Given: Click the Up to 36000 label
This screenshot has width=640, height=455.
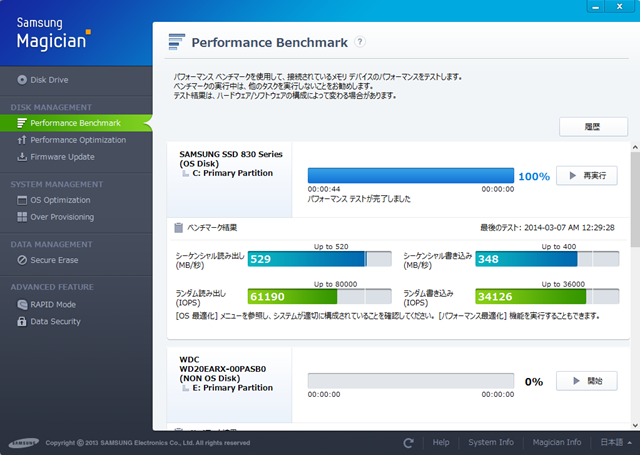Looking at the screenshot, I should 563,284.
